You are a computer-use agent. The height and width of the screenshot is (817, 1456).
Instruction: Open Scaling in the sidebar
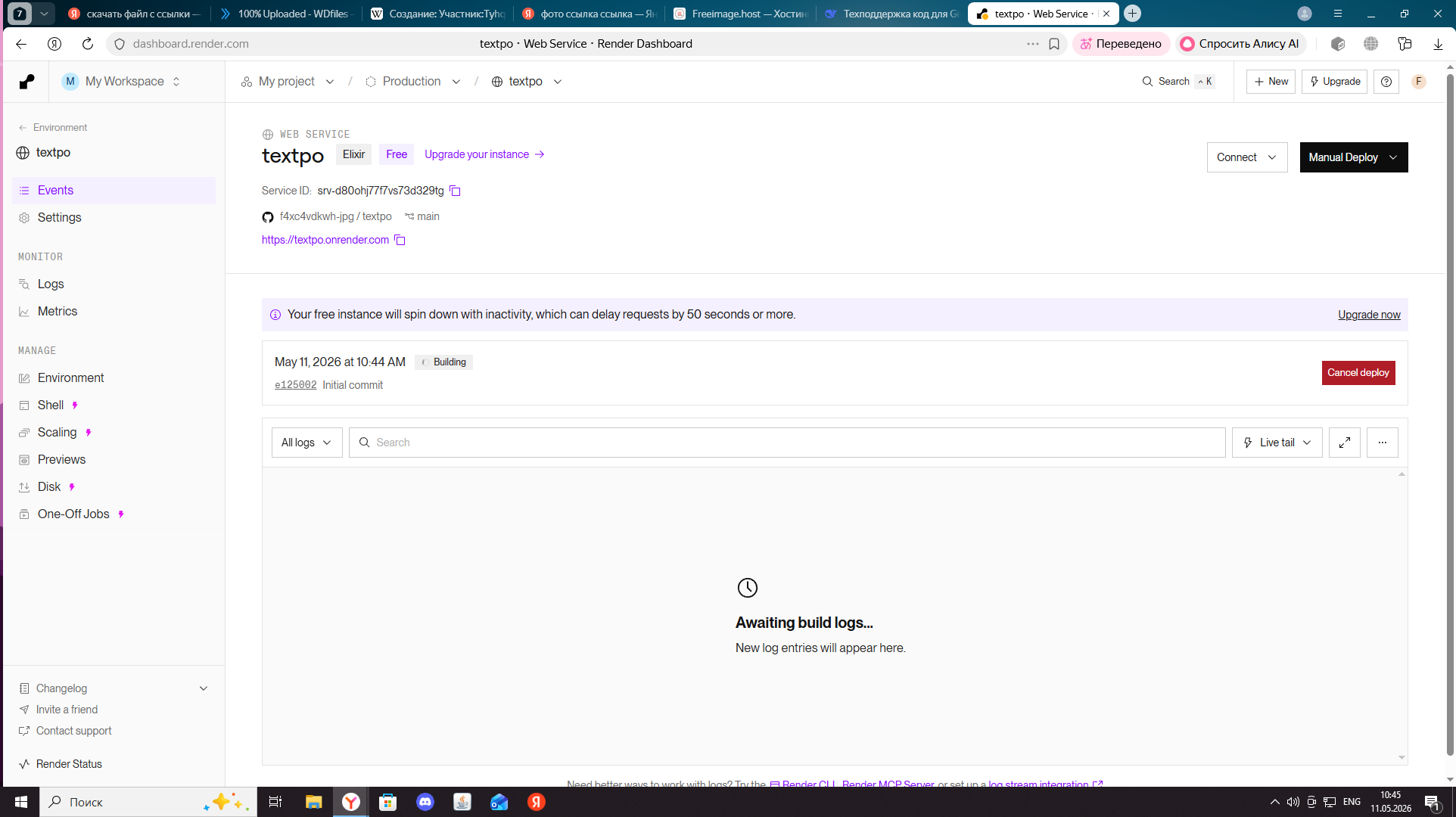click(114, 433)
